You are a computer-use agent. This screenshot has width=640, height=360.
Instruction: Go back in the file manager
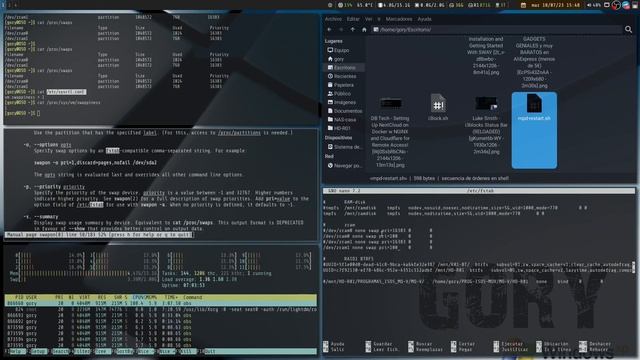(x=329, y=29)
